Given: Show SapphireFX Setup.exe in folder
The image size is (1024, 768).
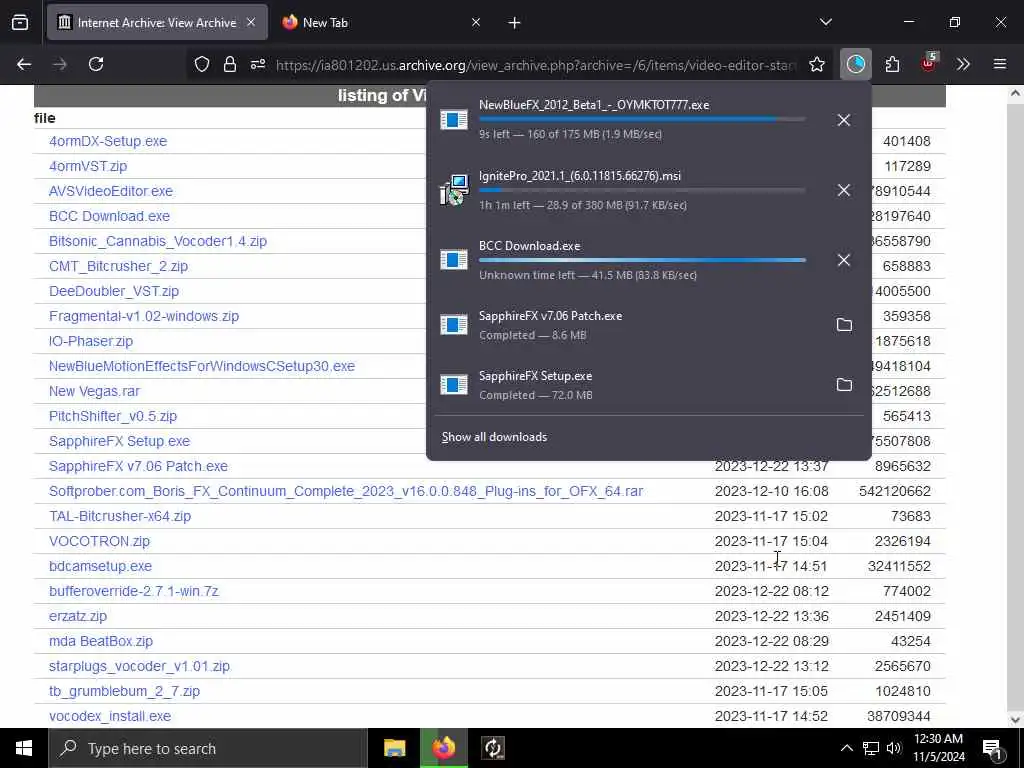Looking at the screenshot, I should (x=844, y=385).
